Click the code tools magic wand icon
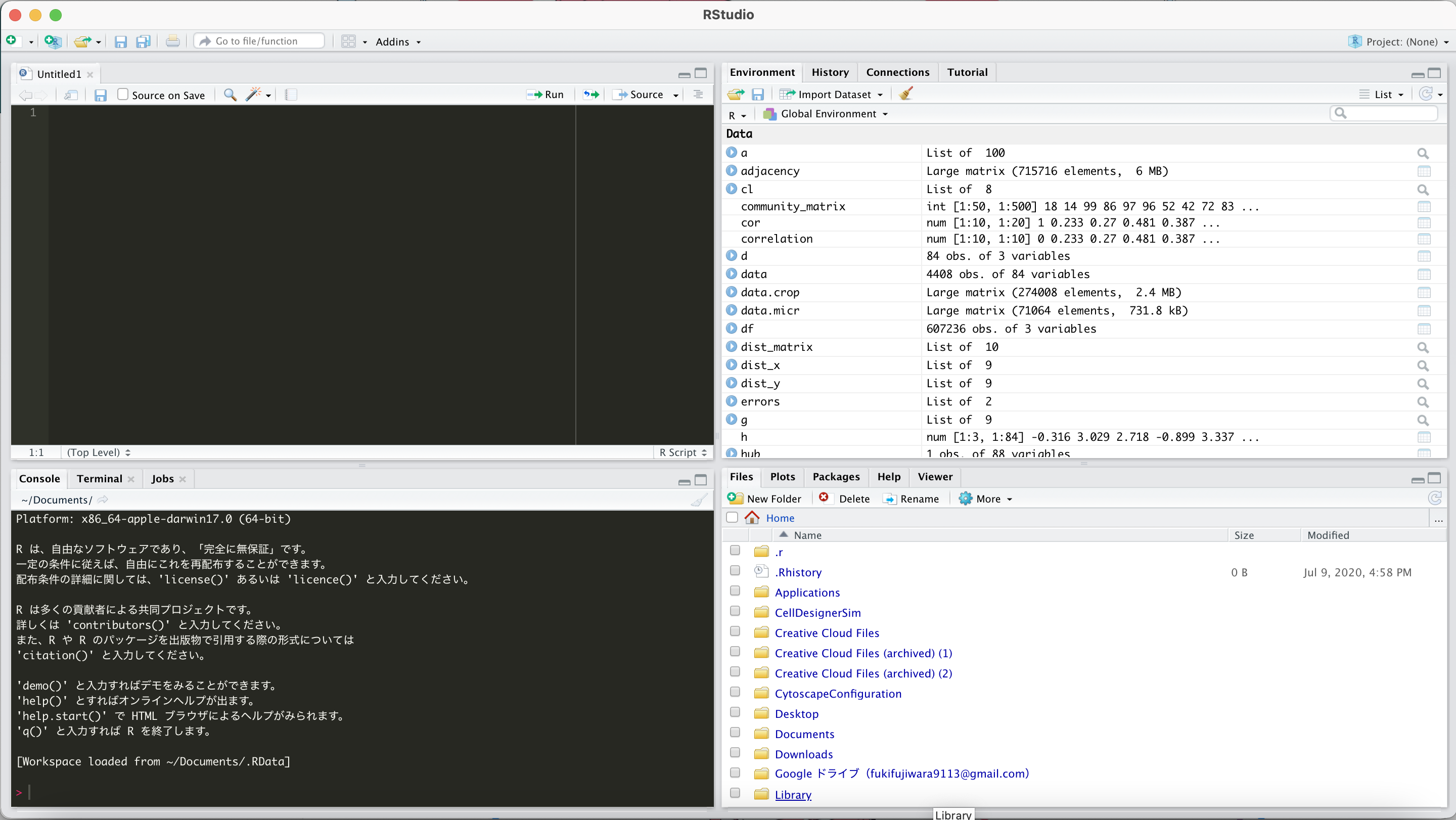This screenshot has width=1456, height=820. pyautogui.click(x=254, y=95)
